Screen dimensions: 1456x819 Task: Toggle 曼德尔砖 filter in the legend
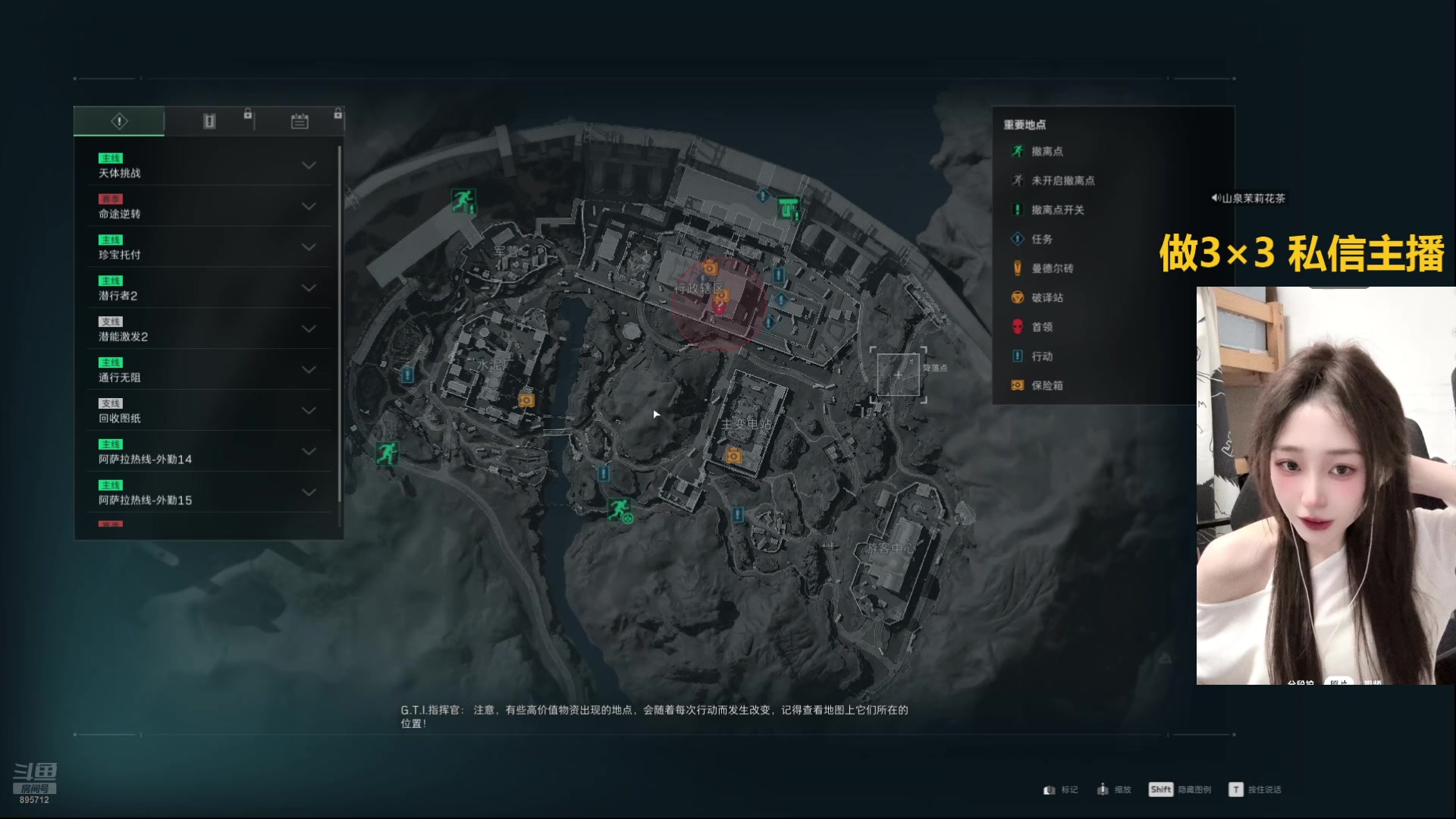point(1042,268)
